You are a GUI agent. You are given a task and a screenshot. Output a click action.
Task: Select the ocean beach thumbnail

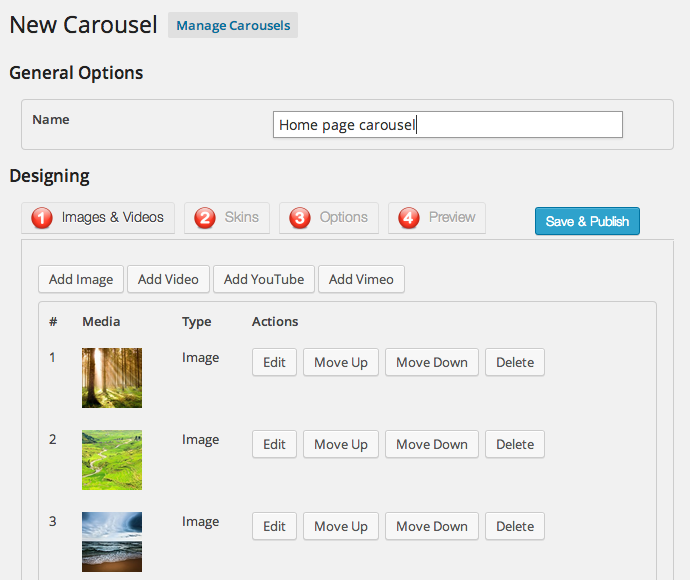pyautogui.click(x=112, y=541)
